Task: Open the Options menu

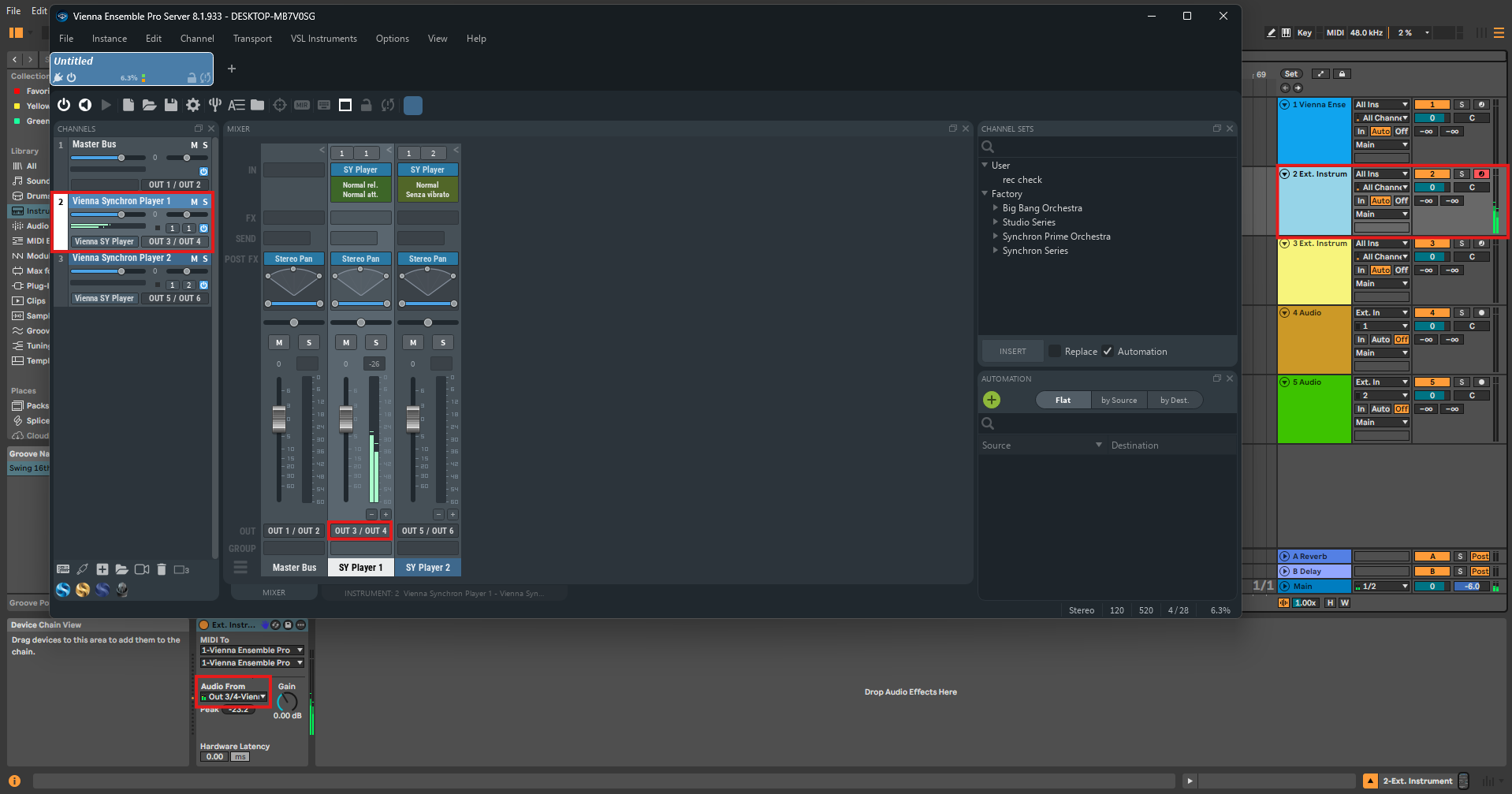Action: 393,39
